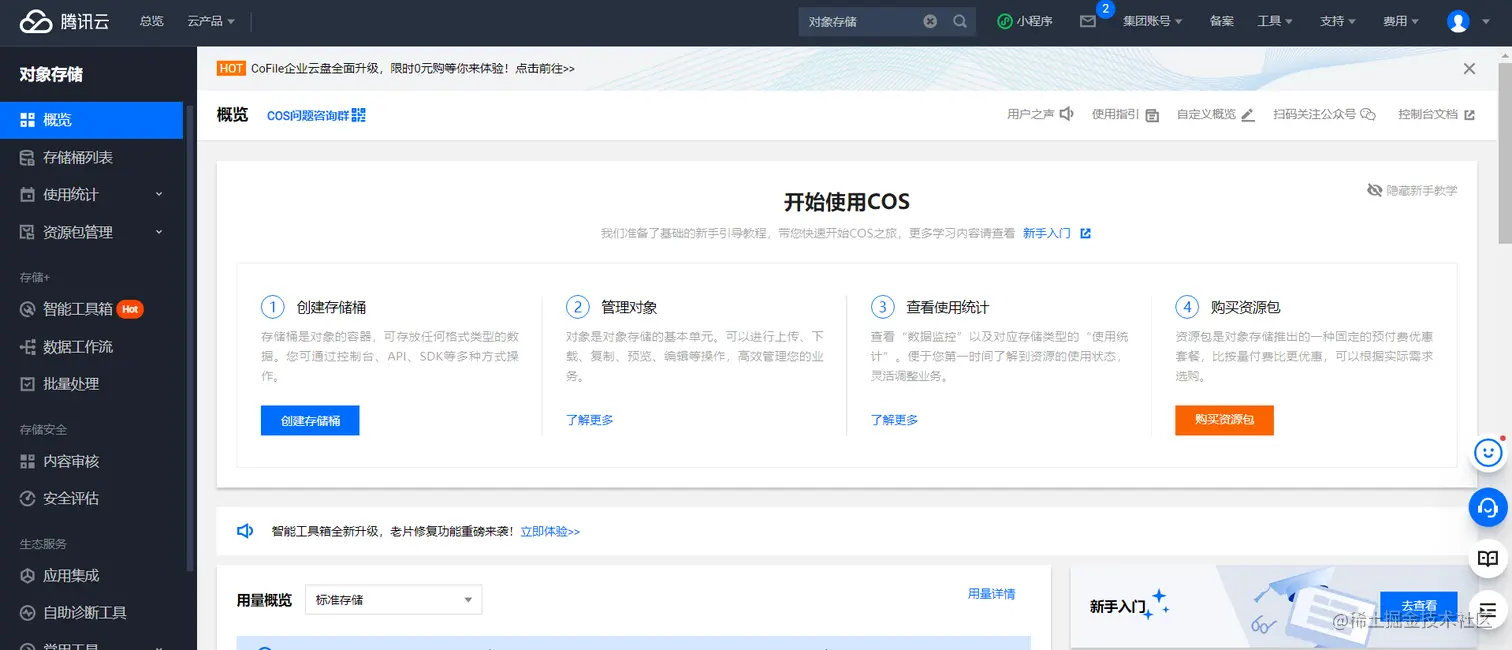Open the 集团账号 dropdown
Image resolution: width=1512 pixels, height=650 pixels.
tap(1152, 21)
